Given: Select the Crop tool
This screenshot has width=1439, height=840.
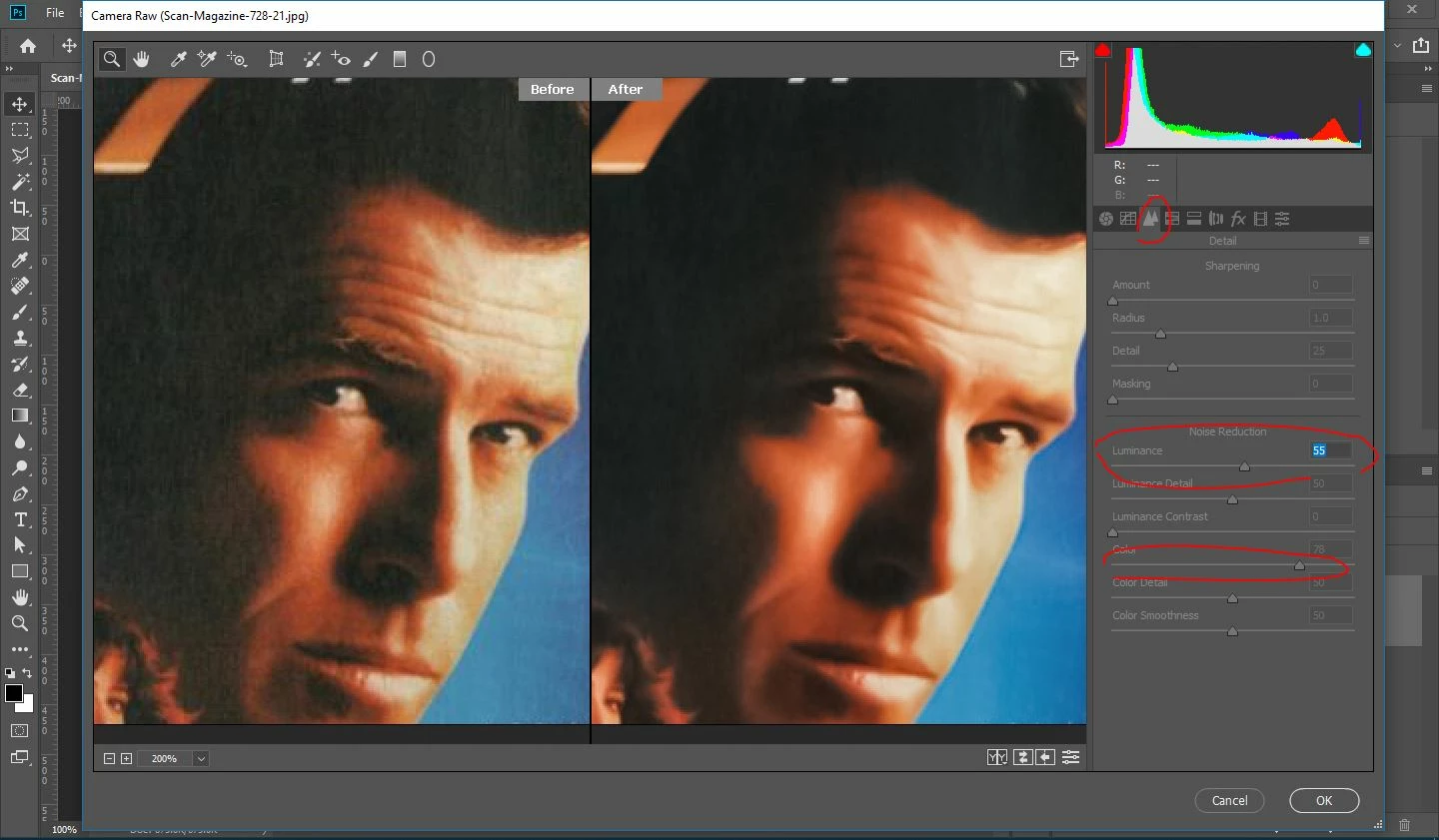Looking at the screenshot, I should (20, 208).
